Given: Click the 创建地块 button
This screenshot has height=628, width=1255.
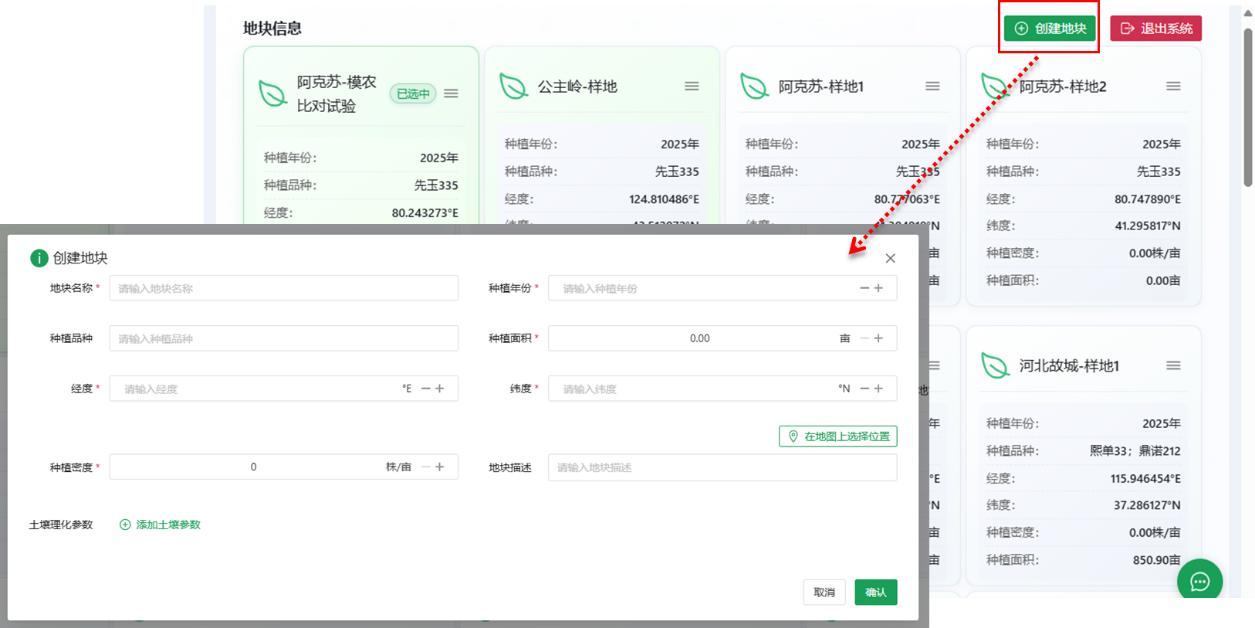Looking at the screenshot, I should pyautogui.click(x=1050, y=28).
